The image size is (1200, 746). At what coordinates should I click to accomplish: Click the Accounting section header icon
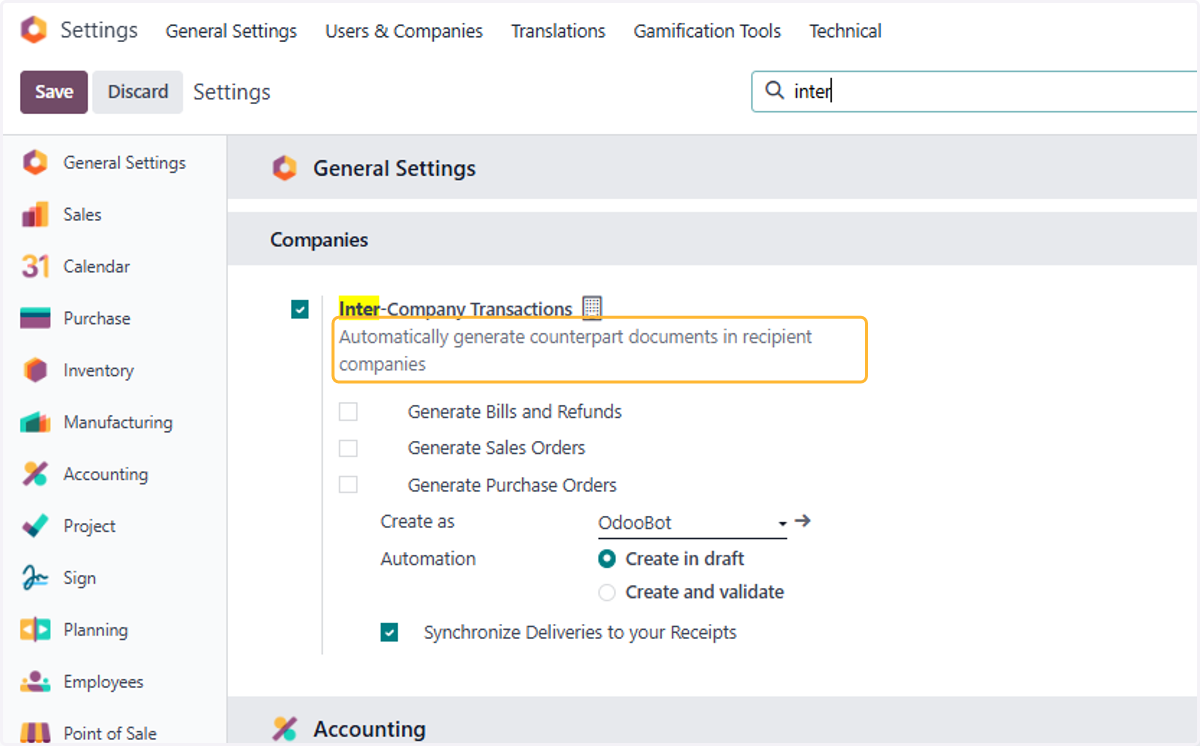285,729
